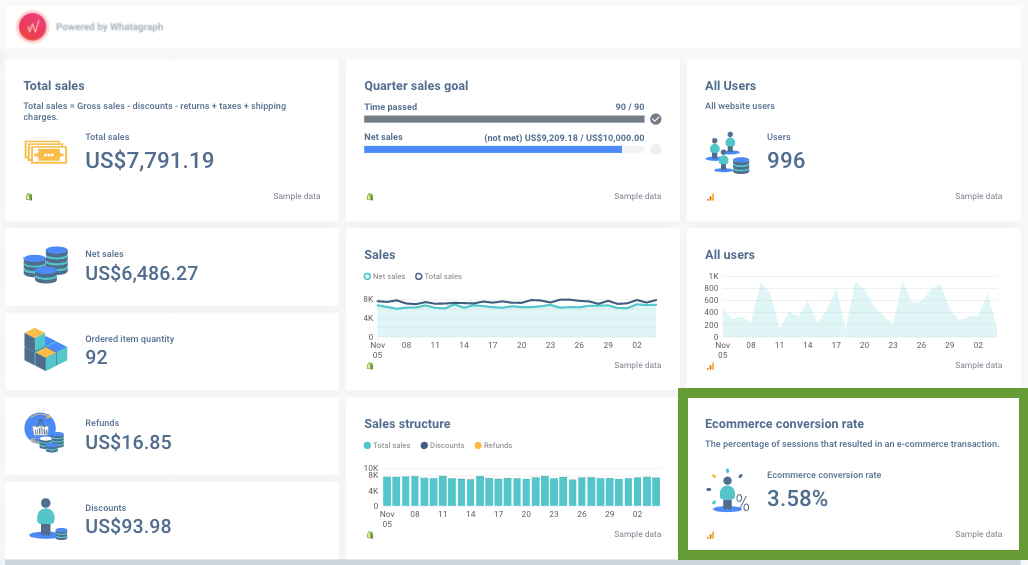This screenshot has width=1028, height=565.
Task: Click the Net sales unmet goal circle indicator
Action: tap(656, 149)
